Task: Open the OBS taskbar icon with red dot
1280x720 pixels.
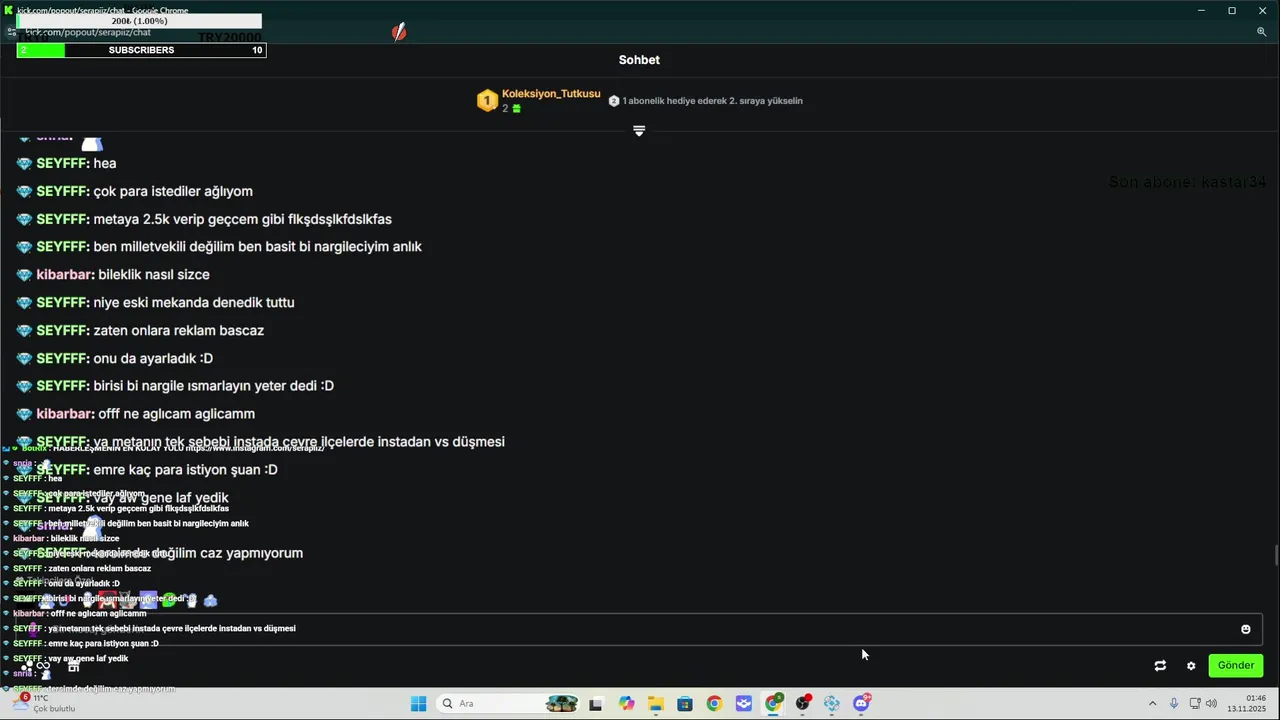Action: point(803,704)
